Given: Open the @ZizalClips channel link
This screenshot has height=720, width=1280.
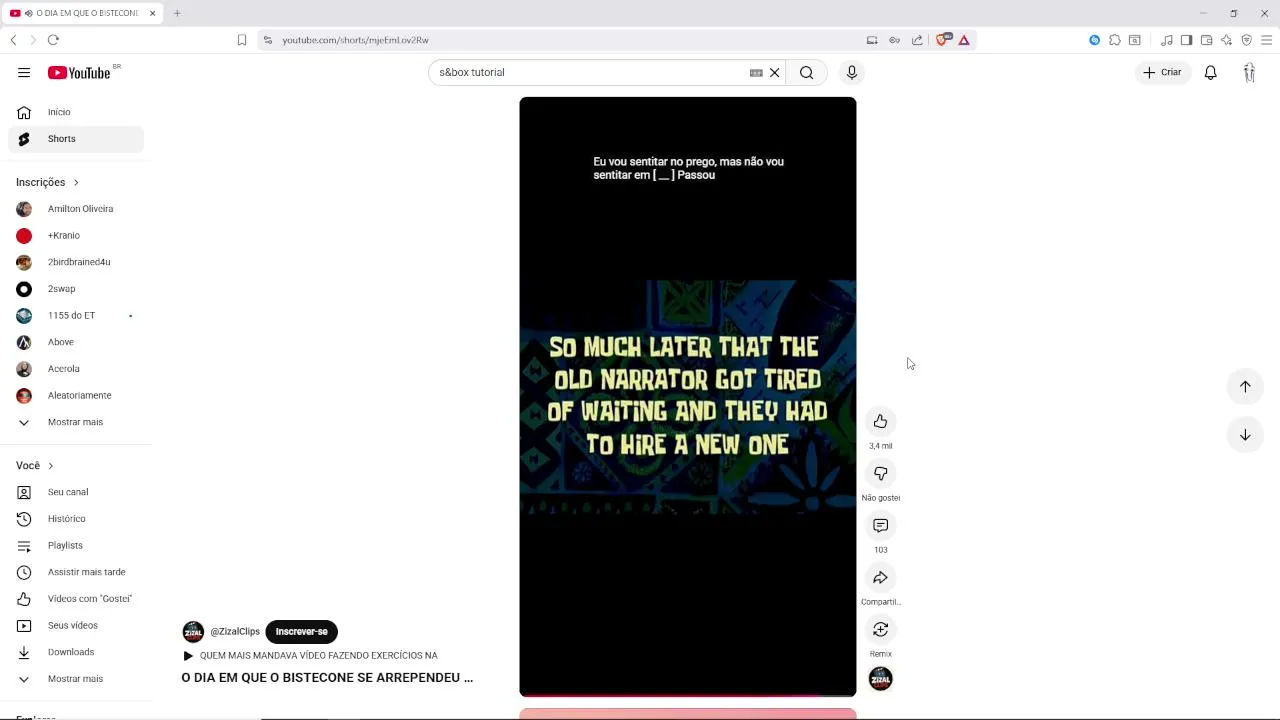Looking at the screenshot, I should (x=235, y=631).
